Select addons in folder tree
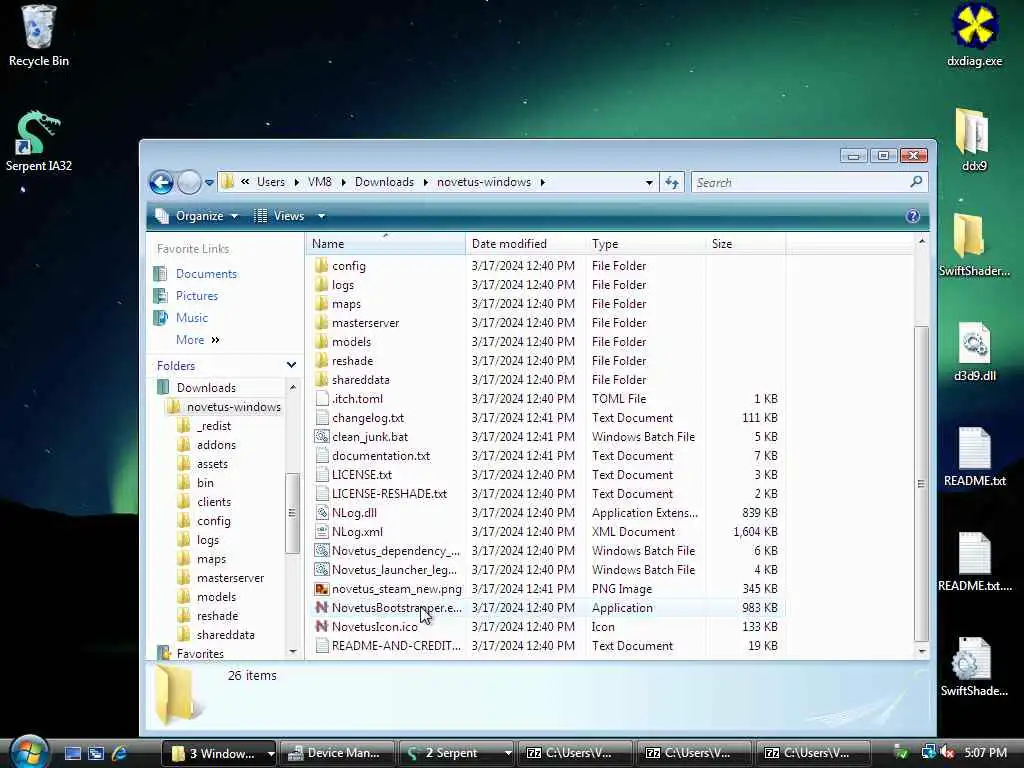Viewport: 1024px width, 768px height. point(216,445)
